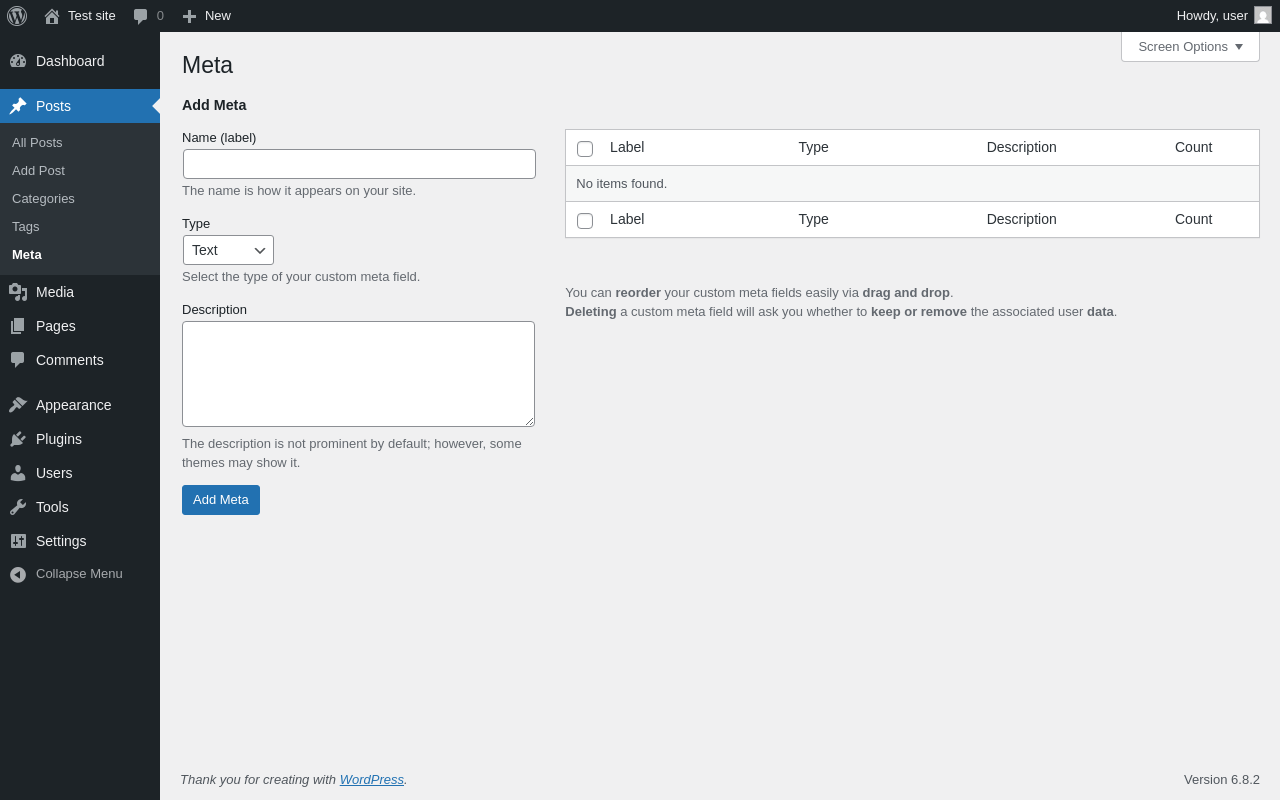Open the Type dropdown showing Text
Viewport: 1280px width, 800px height.
[228, 250]
